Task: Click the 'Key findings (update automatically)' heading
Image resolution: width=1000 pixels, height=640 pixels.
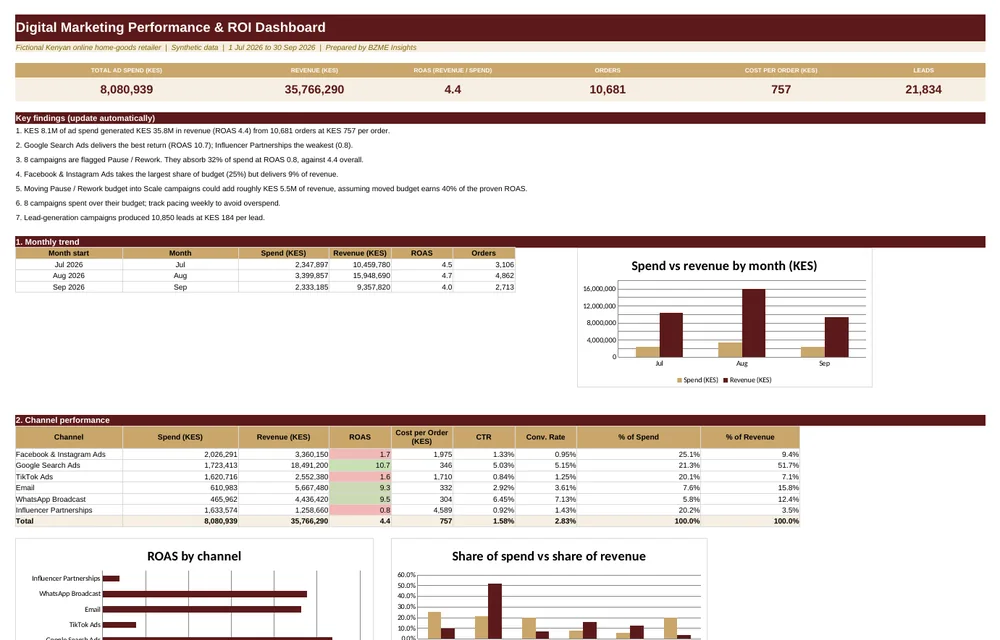Action: (x=85, y=118)
